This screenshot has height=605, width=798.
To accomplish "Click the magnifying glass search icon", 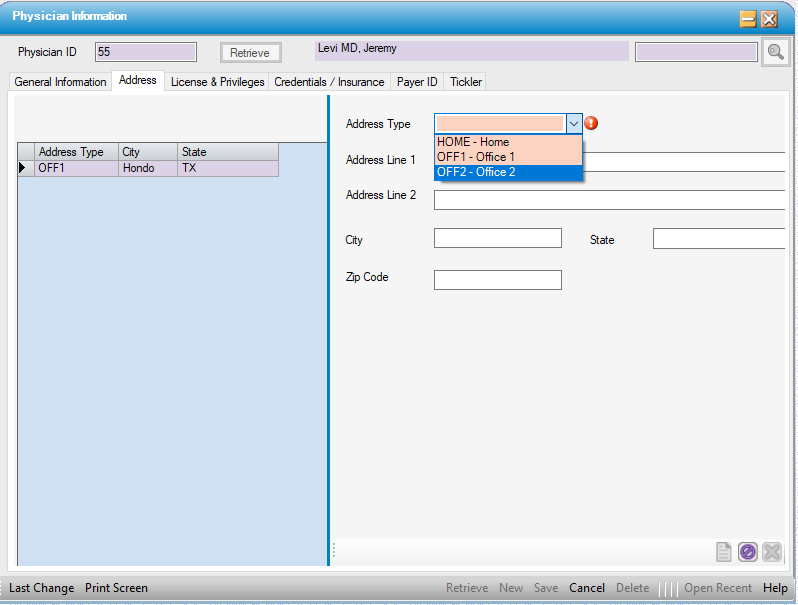I will [775, 52].
